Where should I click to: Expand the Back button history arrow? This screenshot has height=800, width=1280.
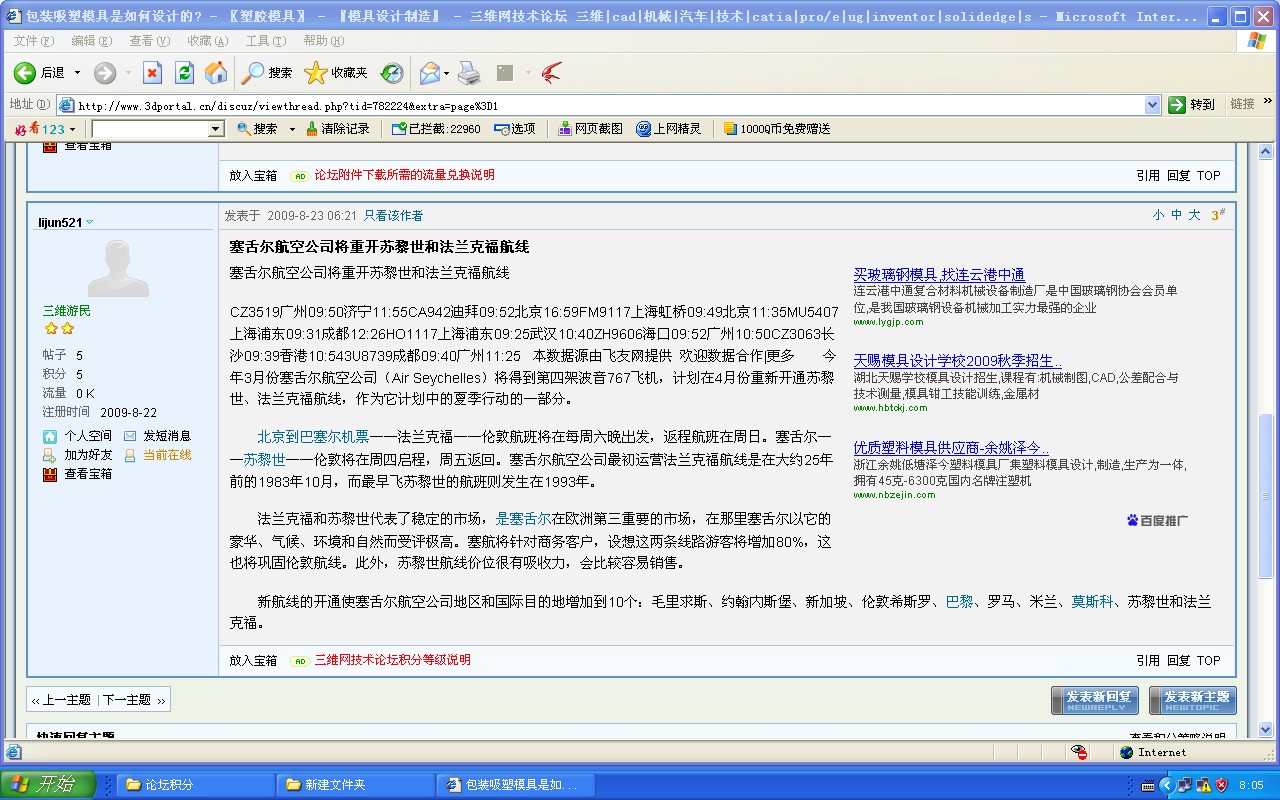pos(76,73)
